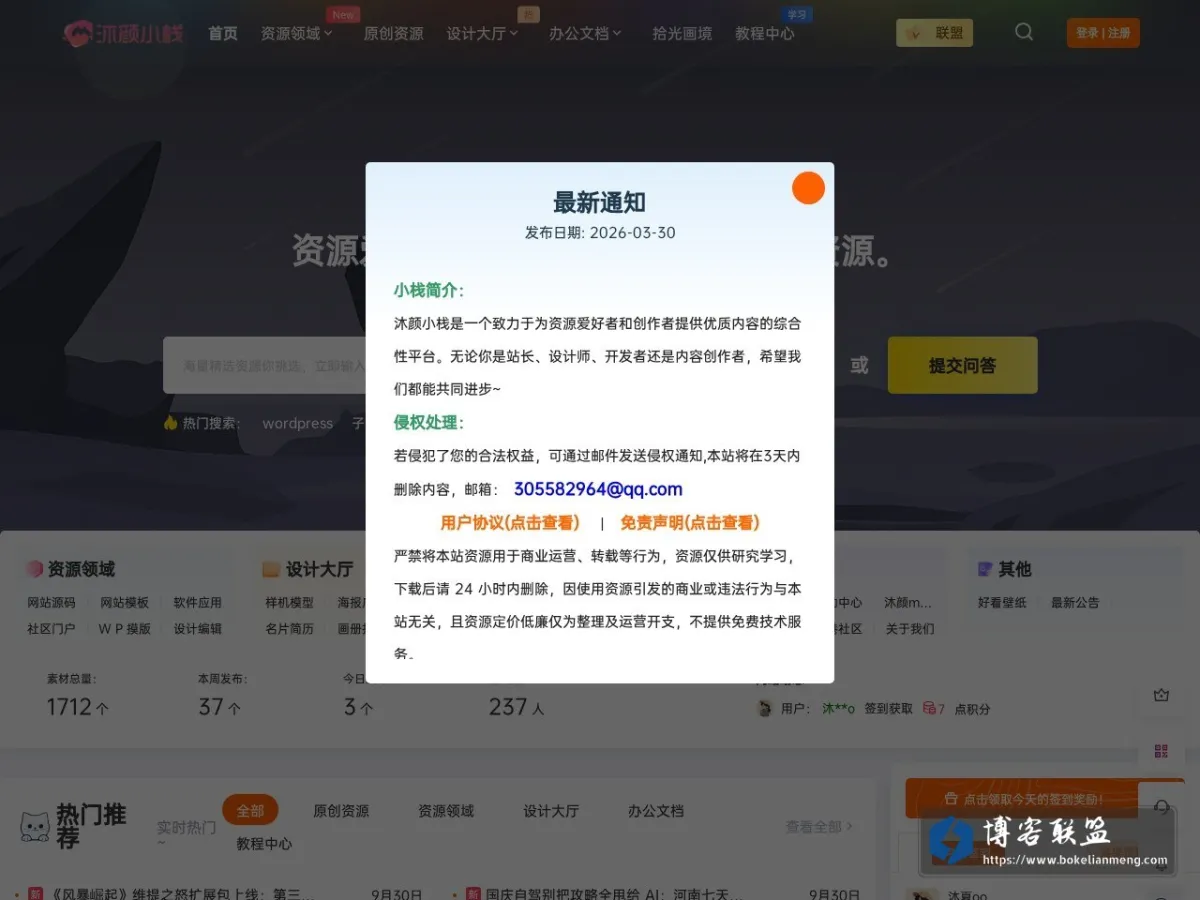Open the 最新公告 link under 其他

[x=1075, y=602]
